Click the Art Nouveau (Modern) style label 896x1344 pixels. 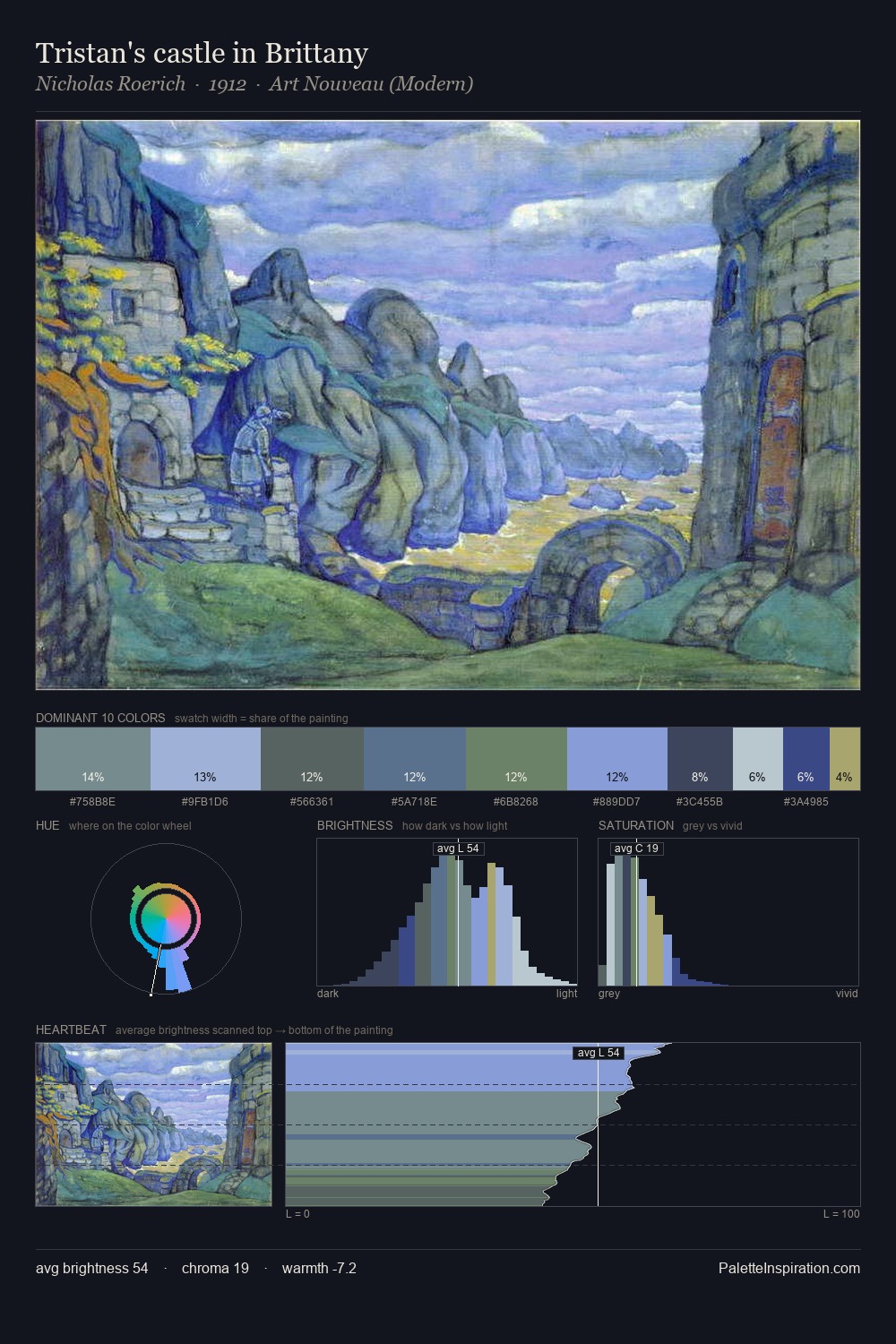pyautogui.click(x=371, y=84)
